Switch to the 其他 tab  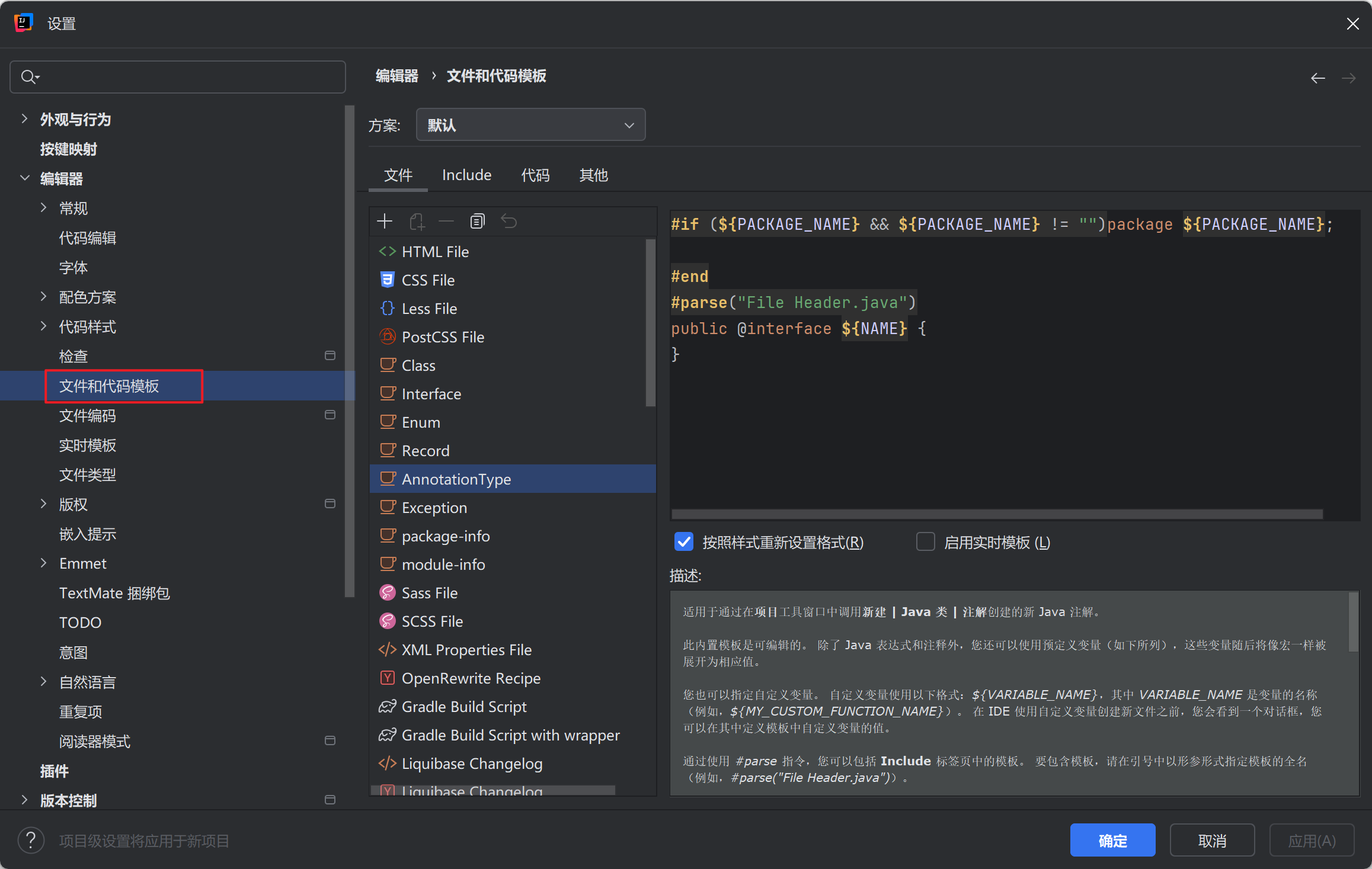593,175
